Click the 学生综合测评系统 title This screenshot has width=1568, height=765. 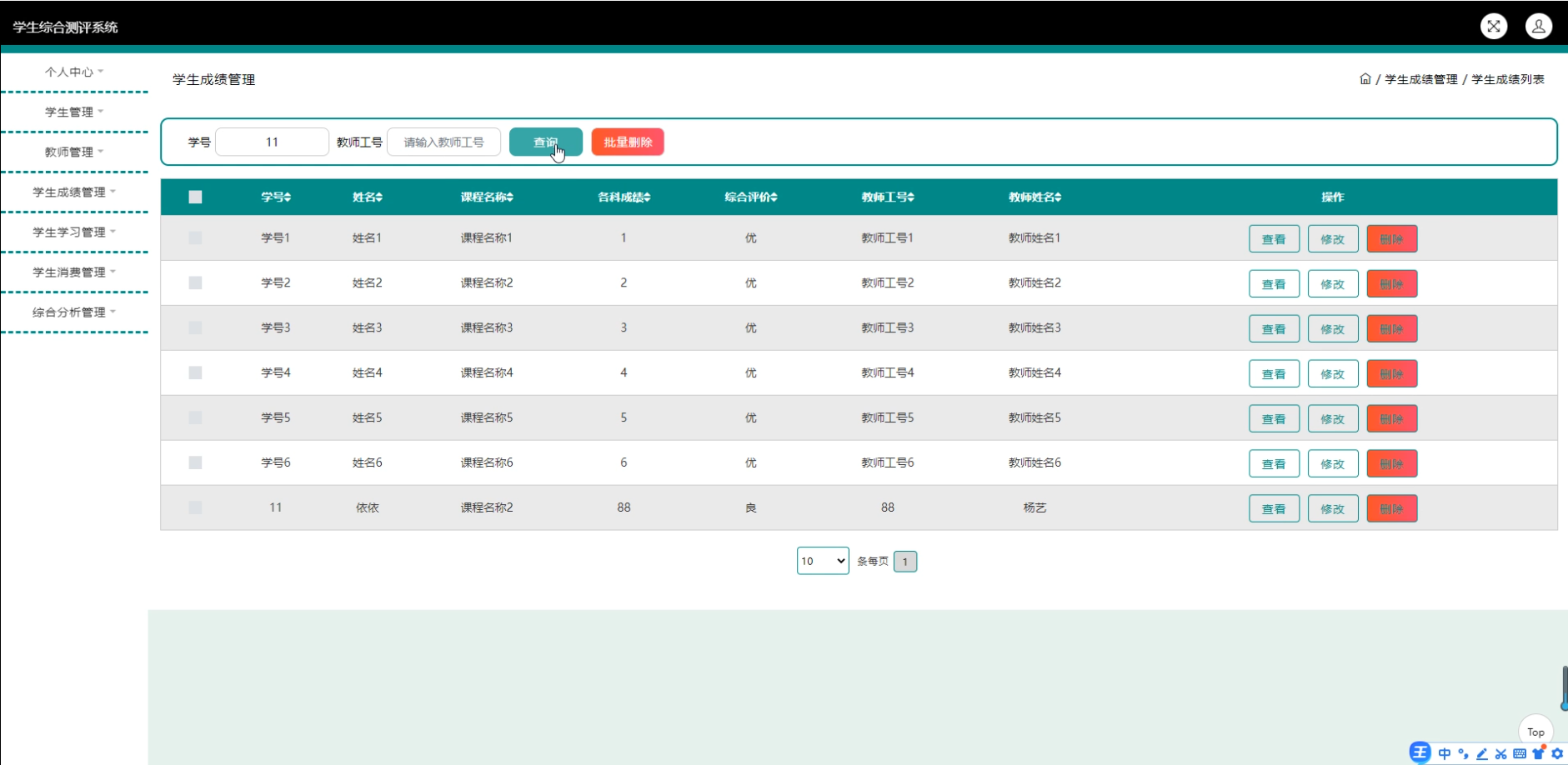point(65,27)
